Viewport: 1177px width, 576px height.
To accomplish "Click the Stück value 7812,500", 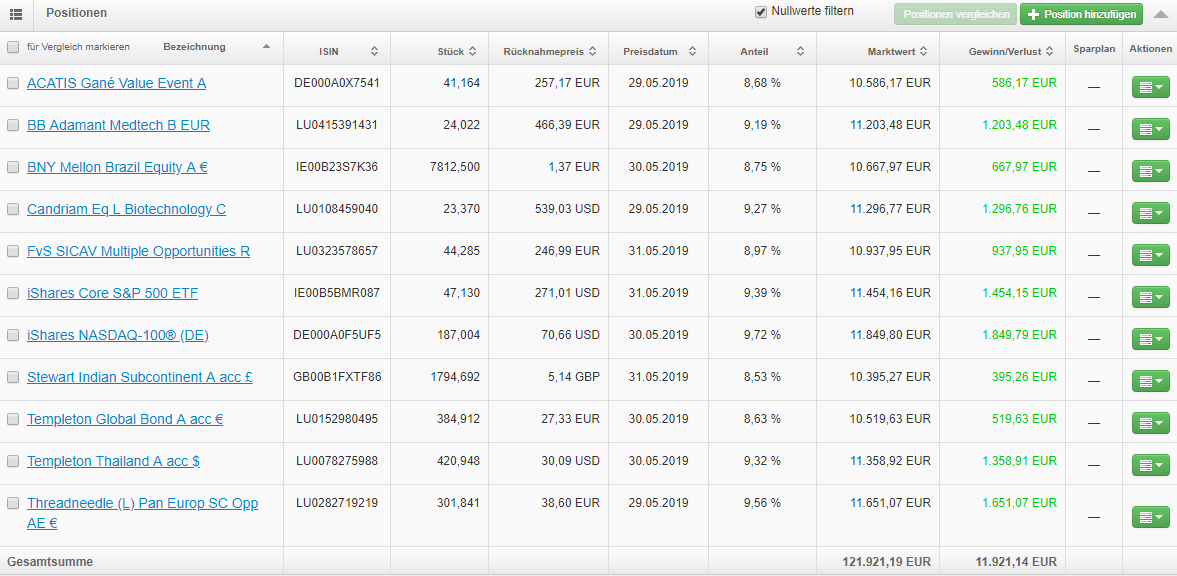I will tap(456, 167).
